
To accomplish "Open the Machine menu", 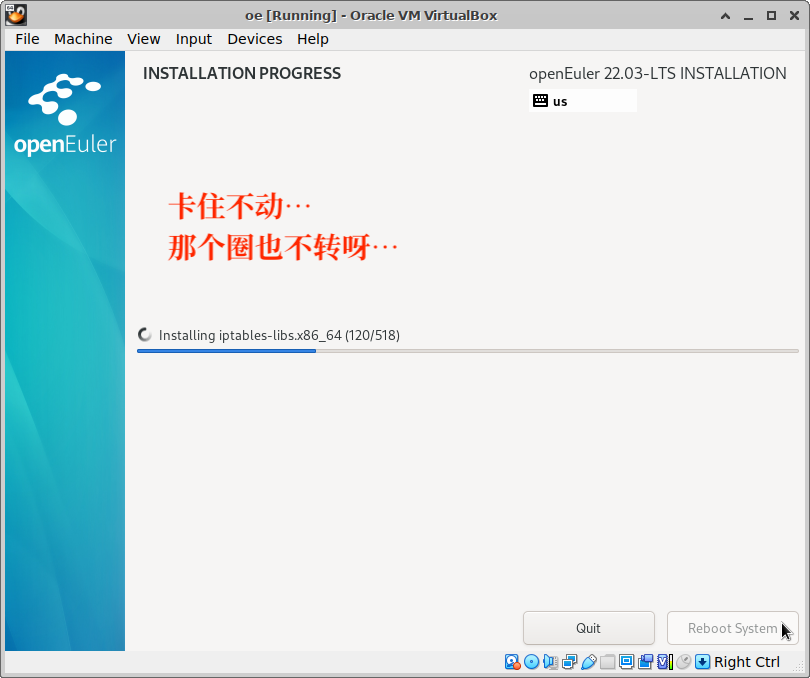I will (83, 39).
